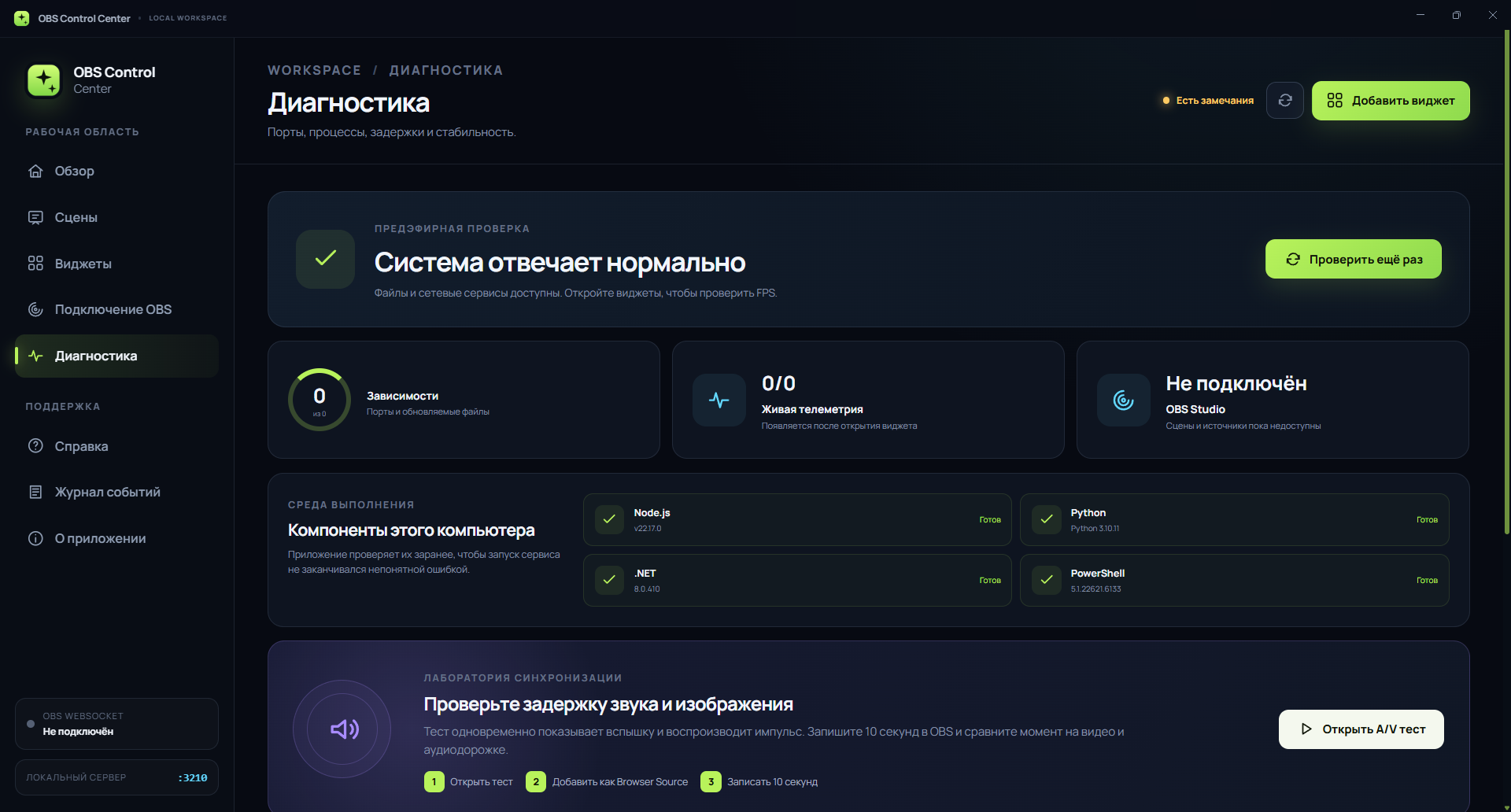The image size is (1511, 812).
Task: Click the Сцены scene icon in the sidebar
Action: (35, 217)
